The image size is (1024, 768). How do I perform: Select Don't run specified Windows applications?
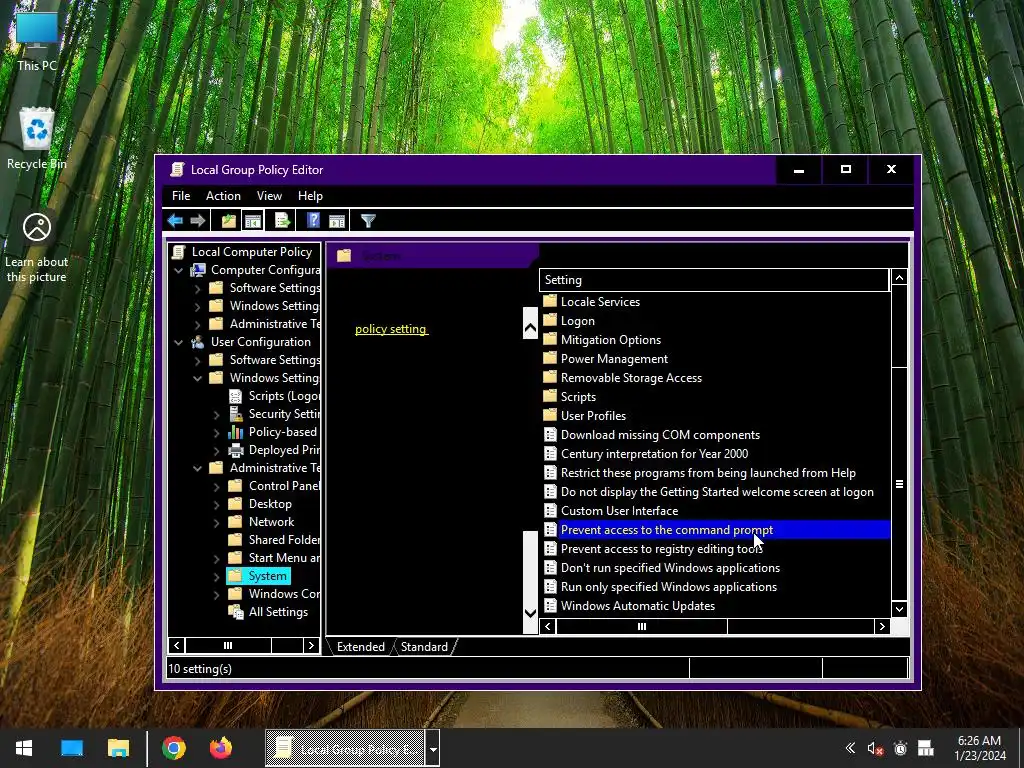[662, 568]
